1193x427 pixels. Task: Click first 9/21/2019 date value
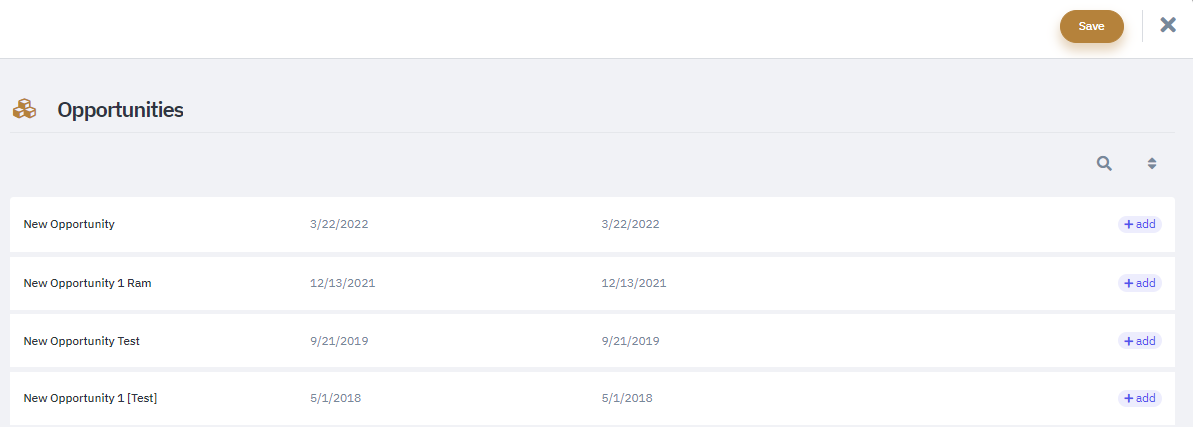point(339,341)
